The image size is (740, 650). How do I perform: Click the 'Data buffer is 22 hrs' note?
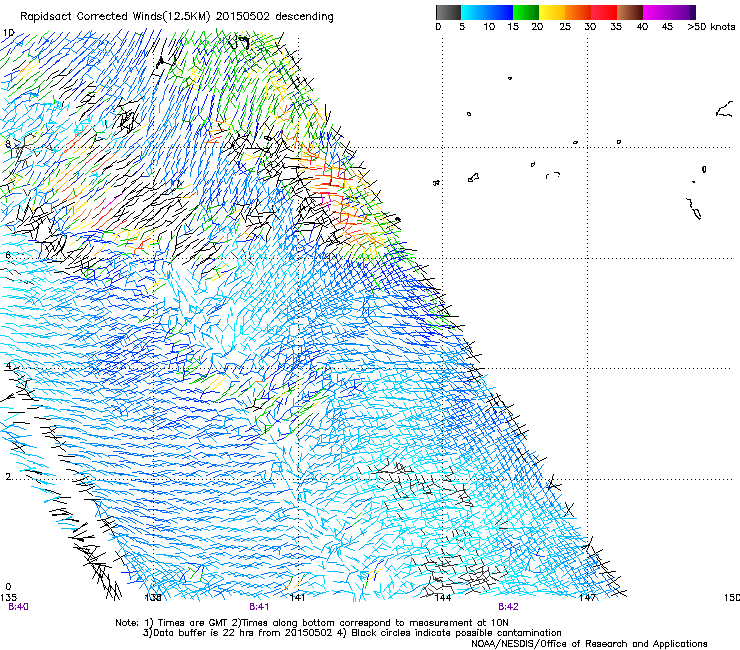(x=353, y=633)
